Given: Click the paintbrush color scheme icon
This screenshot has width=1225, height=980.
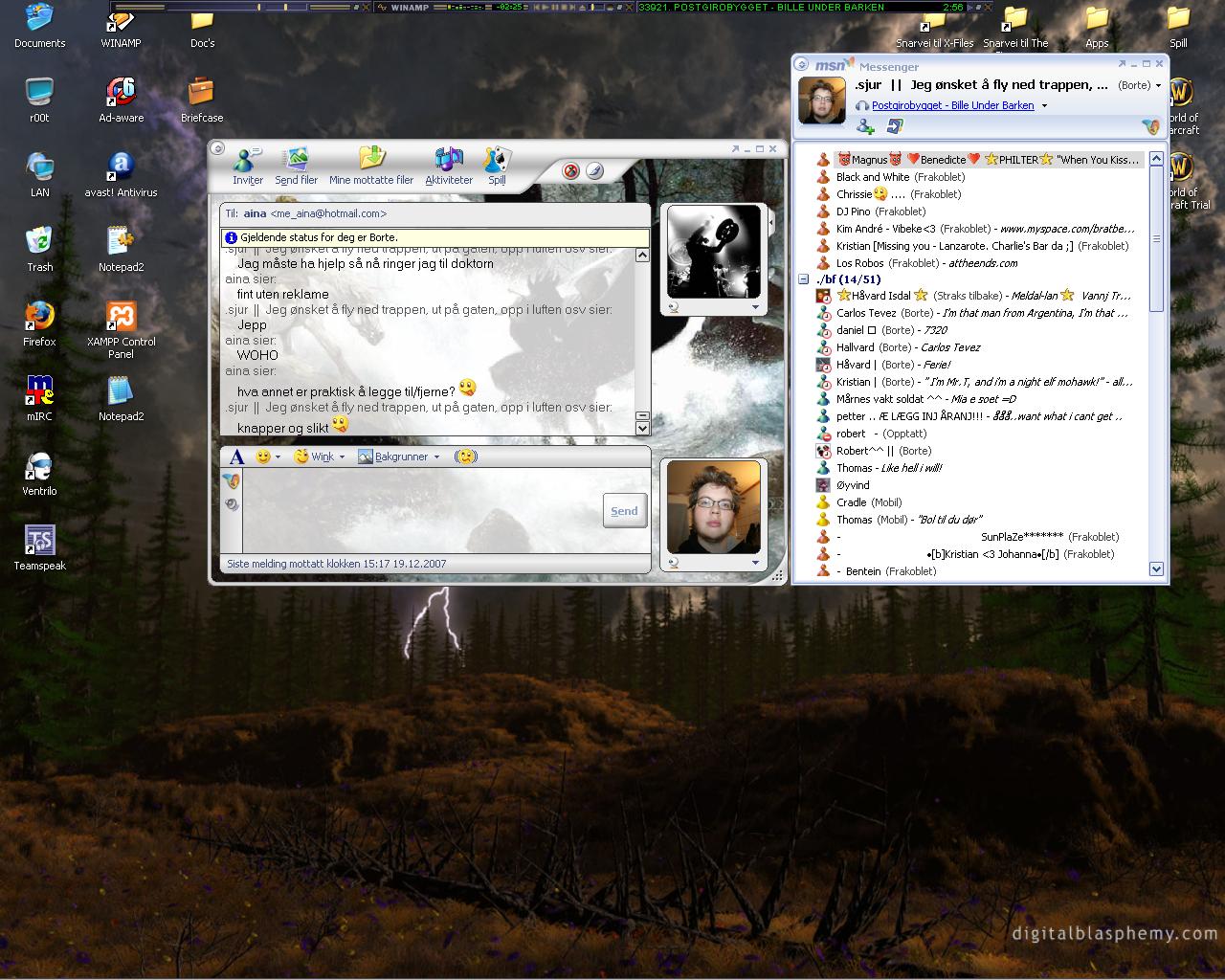Looking at the screenshot, I should point(594,171).
